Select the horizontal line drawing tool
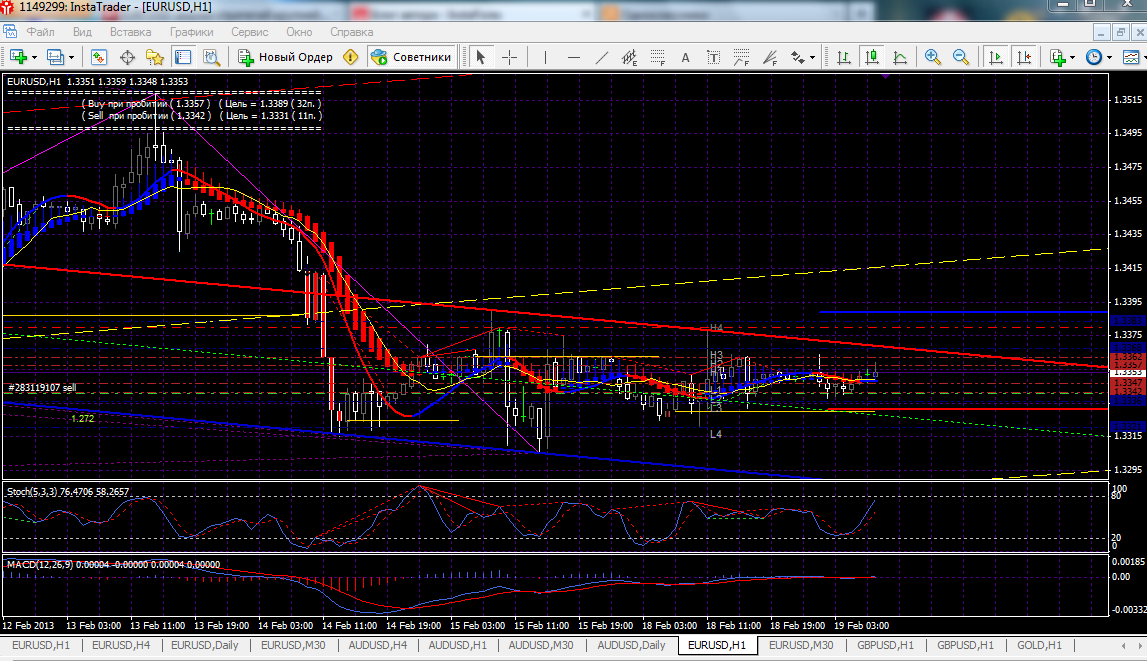1147x661 pixels. (574, 57)
